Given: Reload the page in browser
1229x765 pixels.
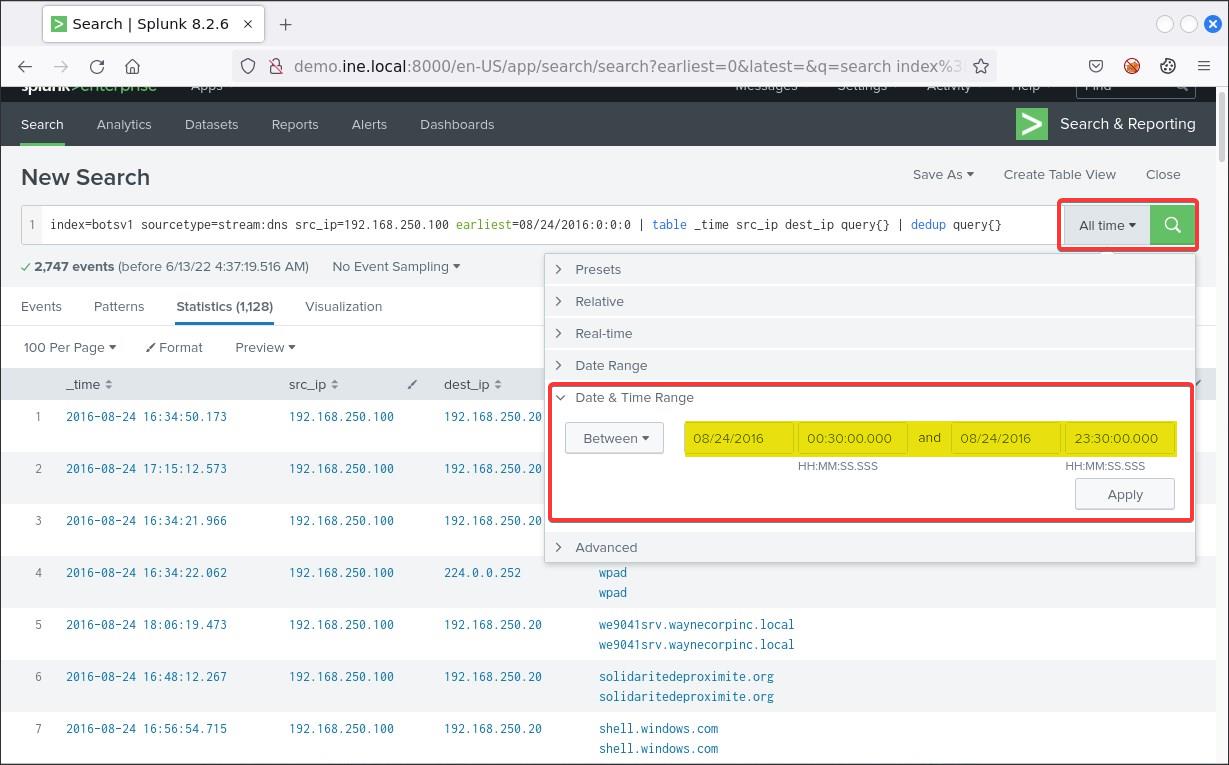Looking at the screenshot, I should pos(97,66).
